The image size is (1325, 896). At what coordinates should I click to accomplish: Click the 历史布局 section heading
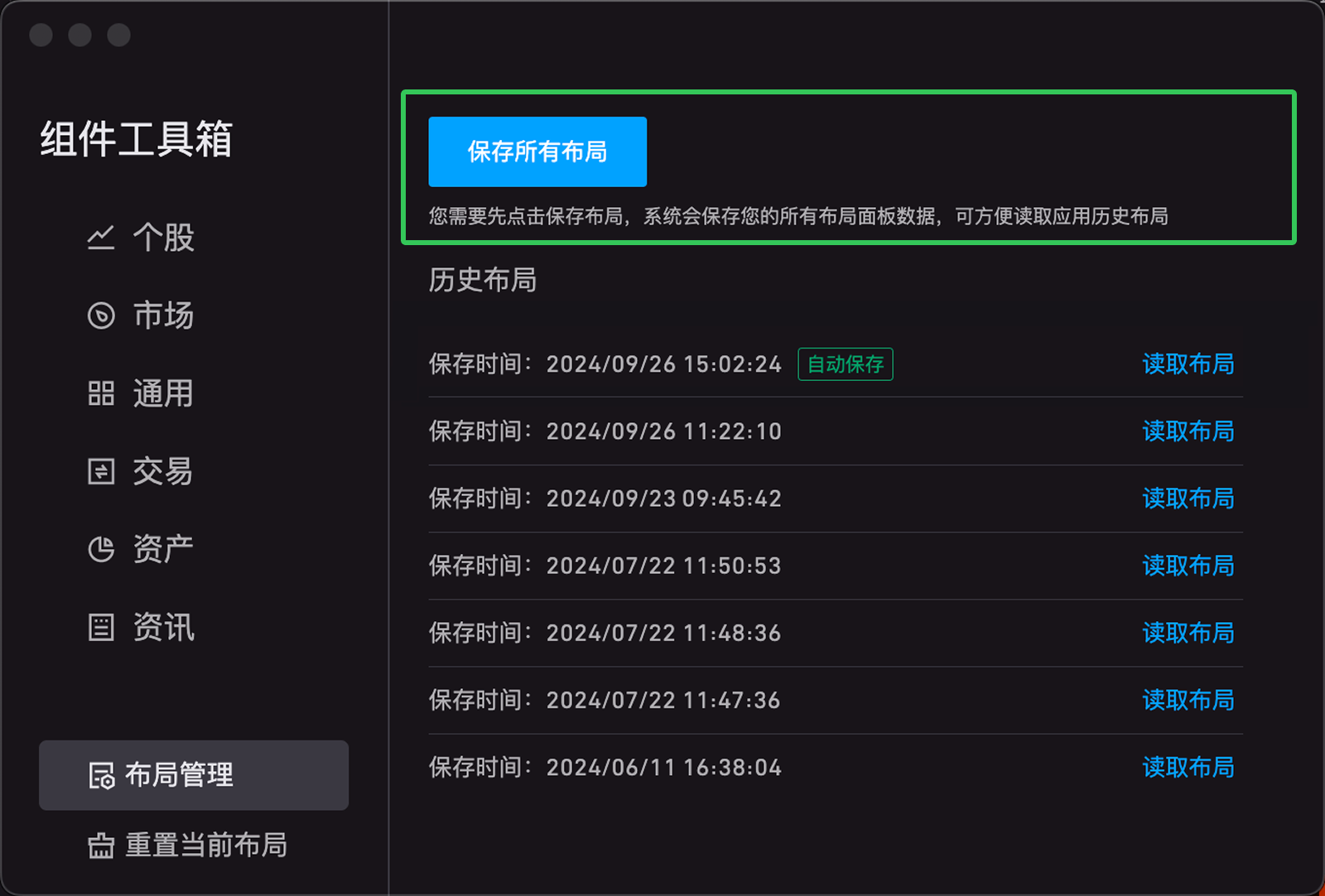click(x=483, y=280)
